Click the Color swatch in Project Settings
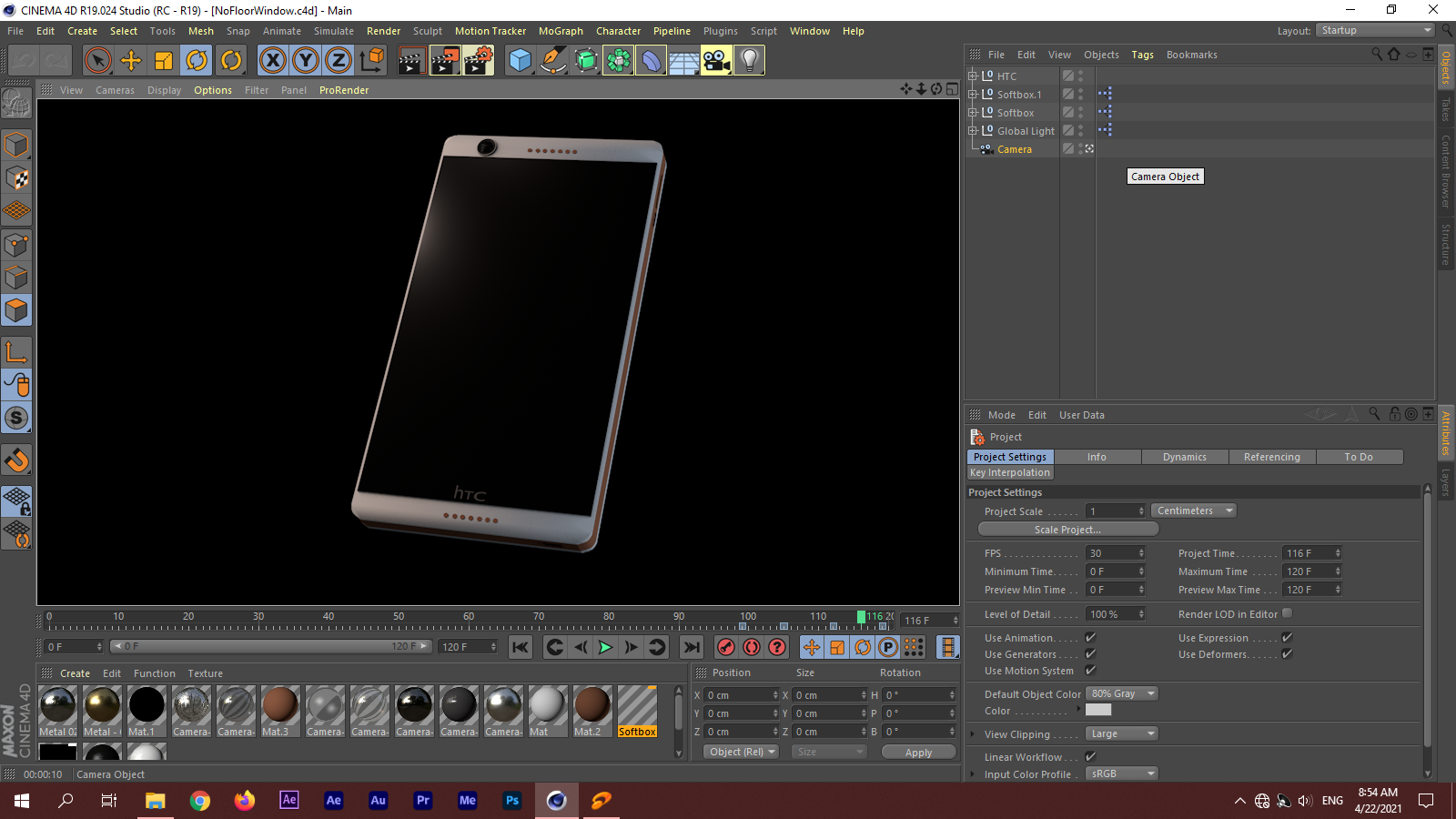 (1098, 710)
